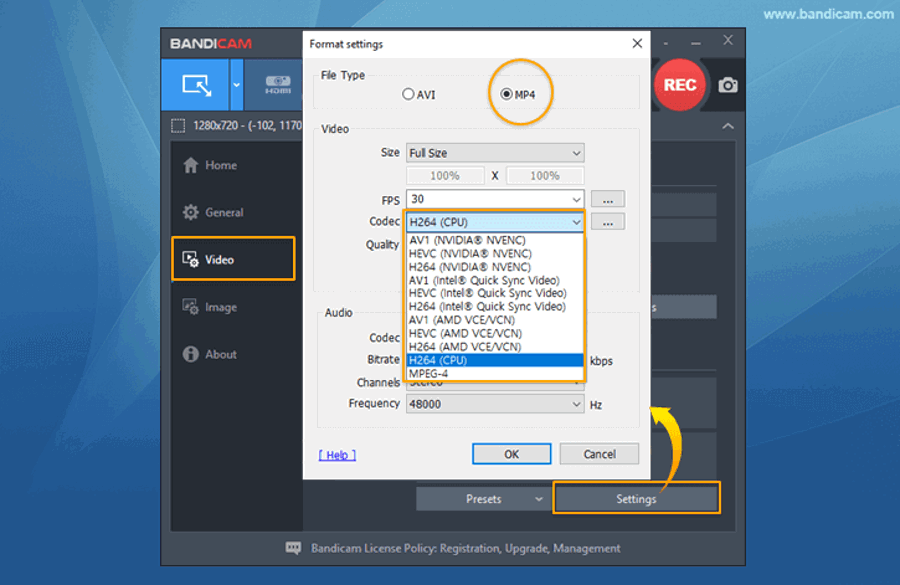Viewport: 900px width, 585px height.
Task: Click the BANDICAM logo
Action: (x=211, y=44)
